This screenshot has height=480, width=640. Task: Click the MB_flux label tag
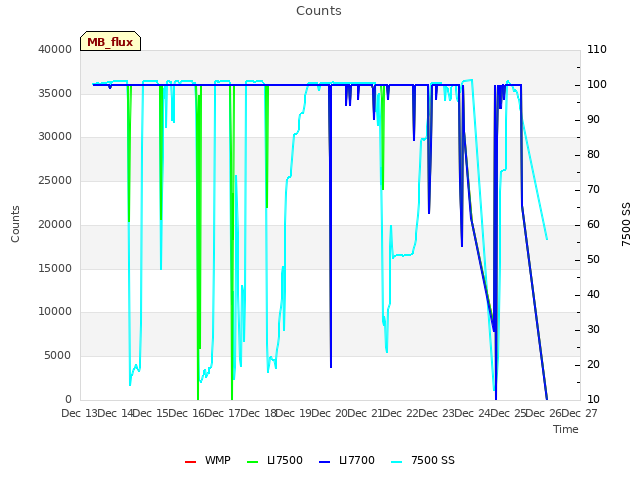tap(110, 41)
